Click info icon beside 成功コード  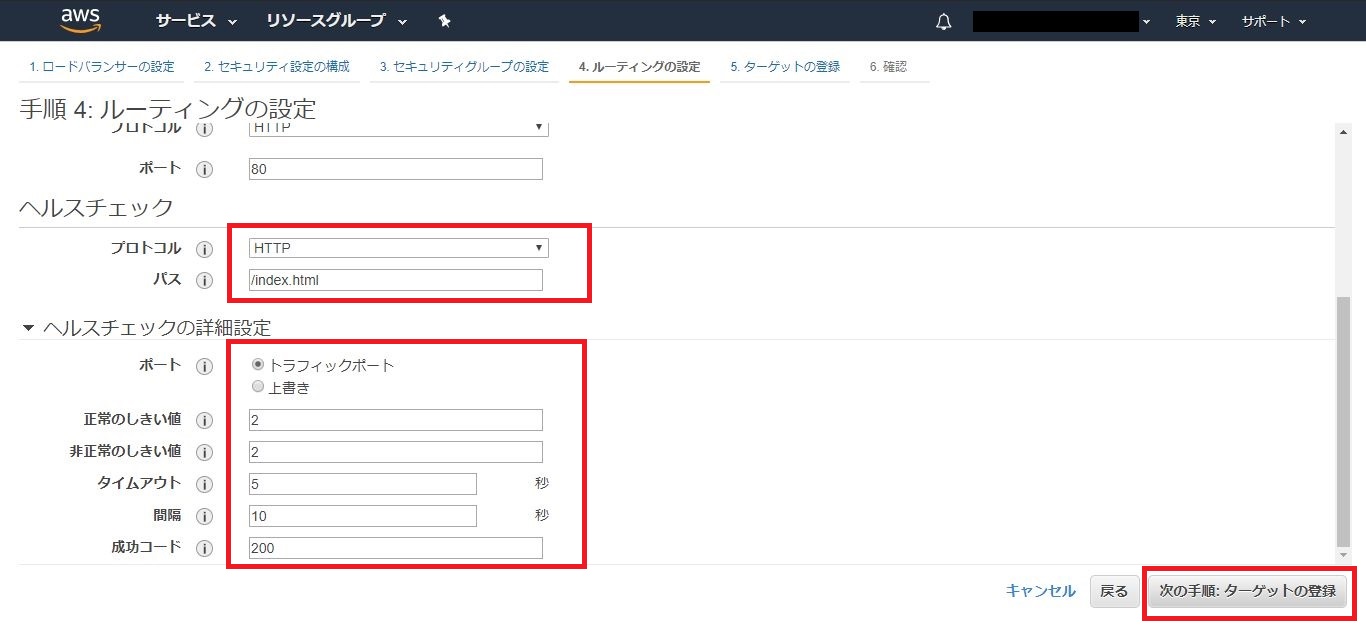(205, 549)
